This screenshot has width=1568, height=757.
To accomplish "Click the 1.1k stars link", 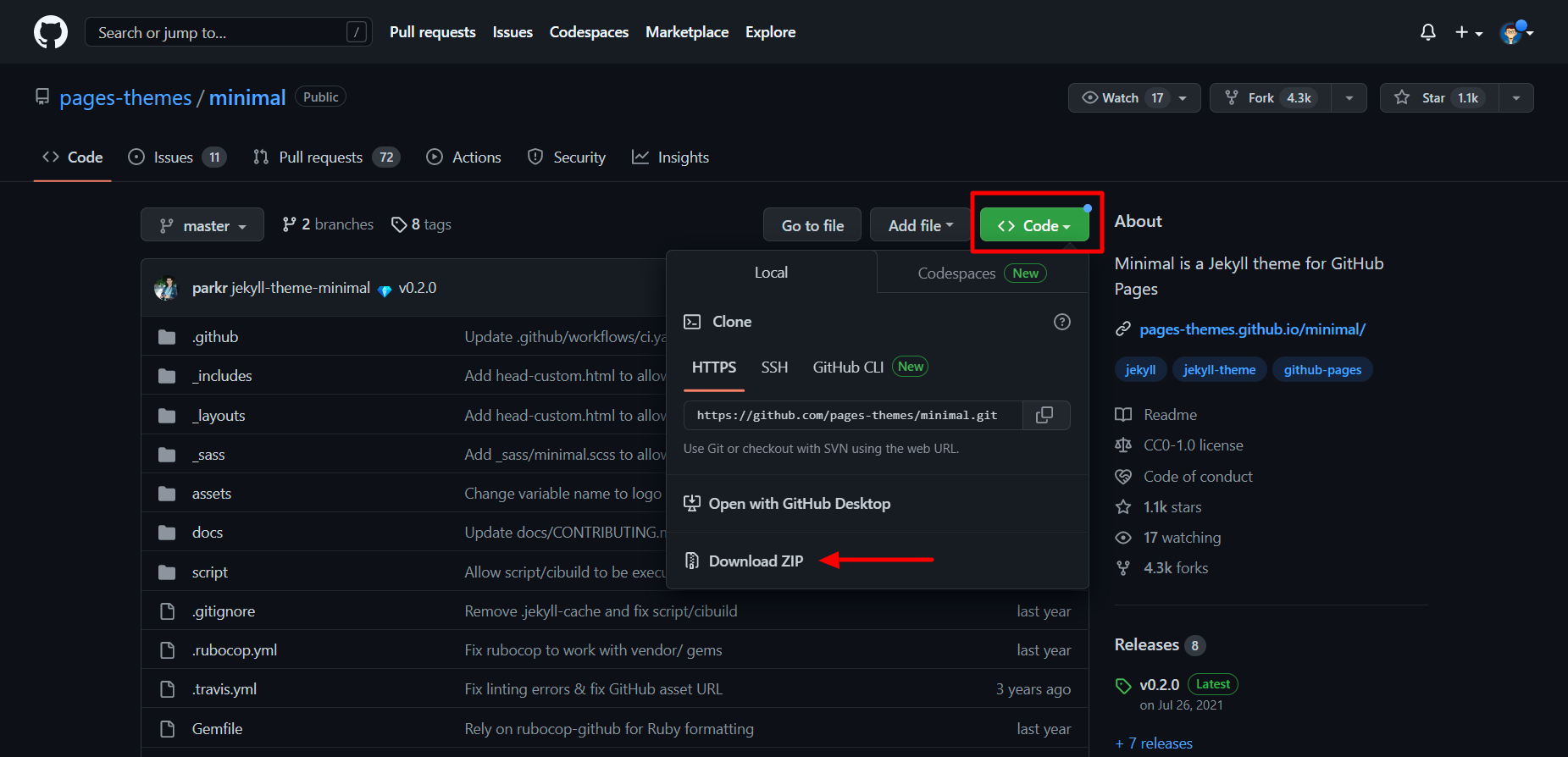I will (x=1172, y=507).
